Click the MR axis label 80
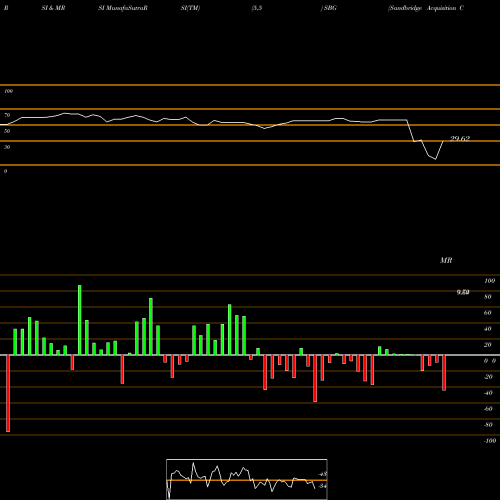Screen dimensions: 500x500 tap(488, 297)
